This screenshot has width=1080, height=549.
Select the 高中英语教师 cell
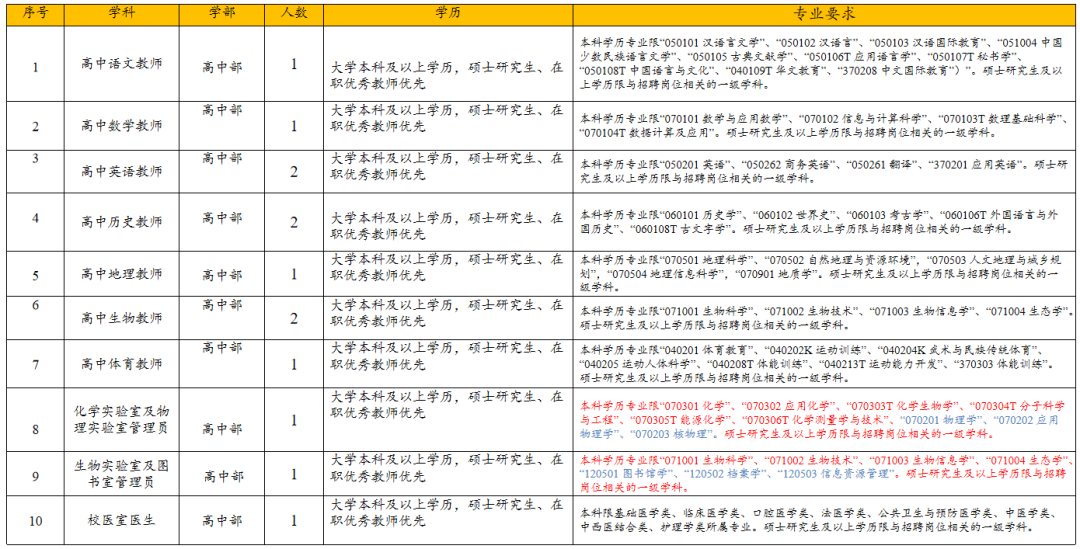(121, 171)
